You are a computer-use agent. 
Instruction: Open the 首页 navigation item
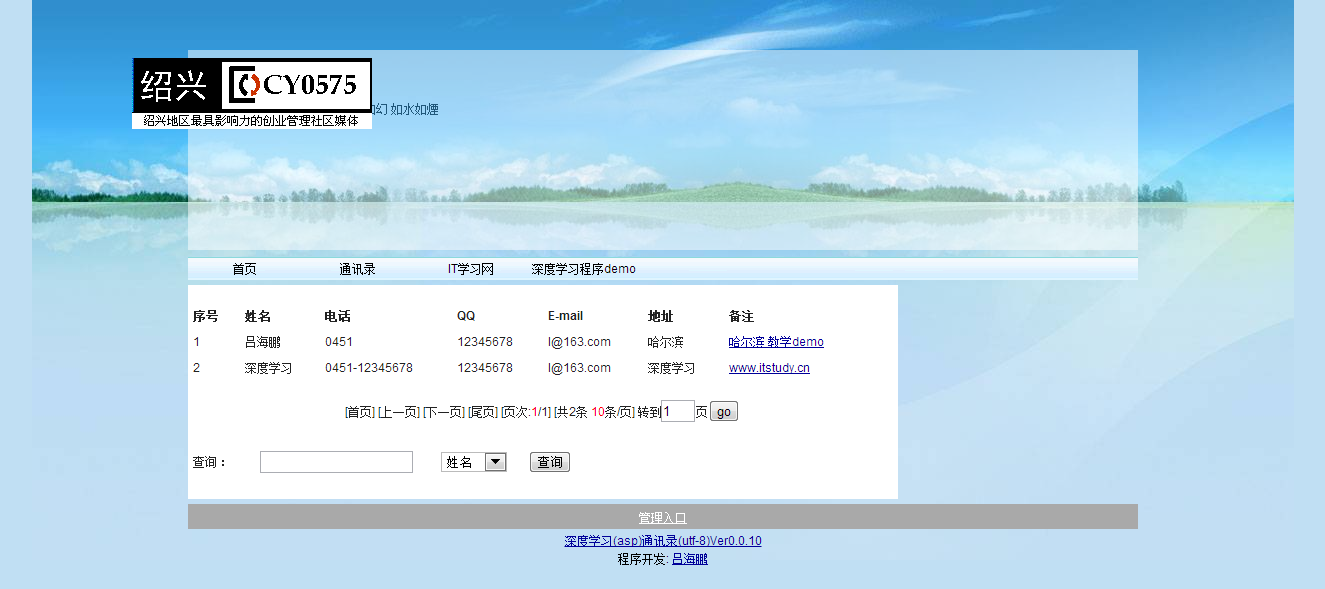pos(244,269)
